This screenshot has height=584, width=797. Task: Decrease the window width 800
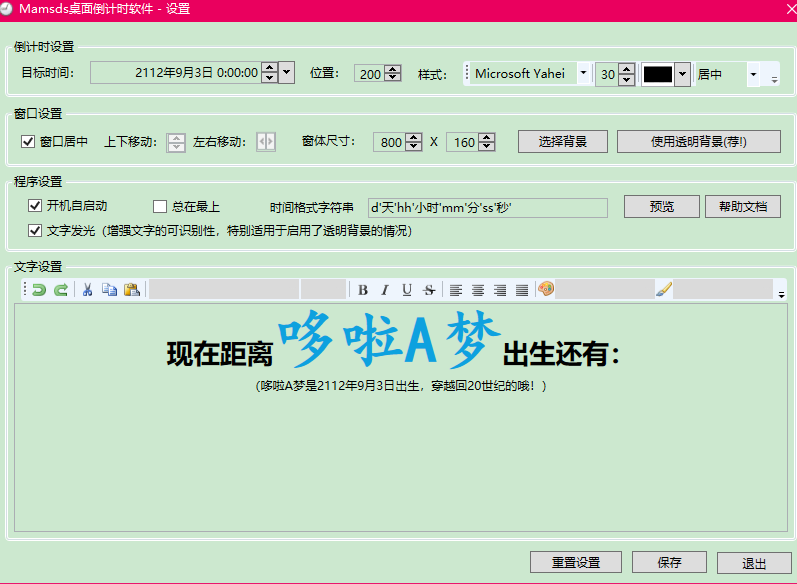[414, 146]
